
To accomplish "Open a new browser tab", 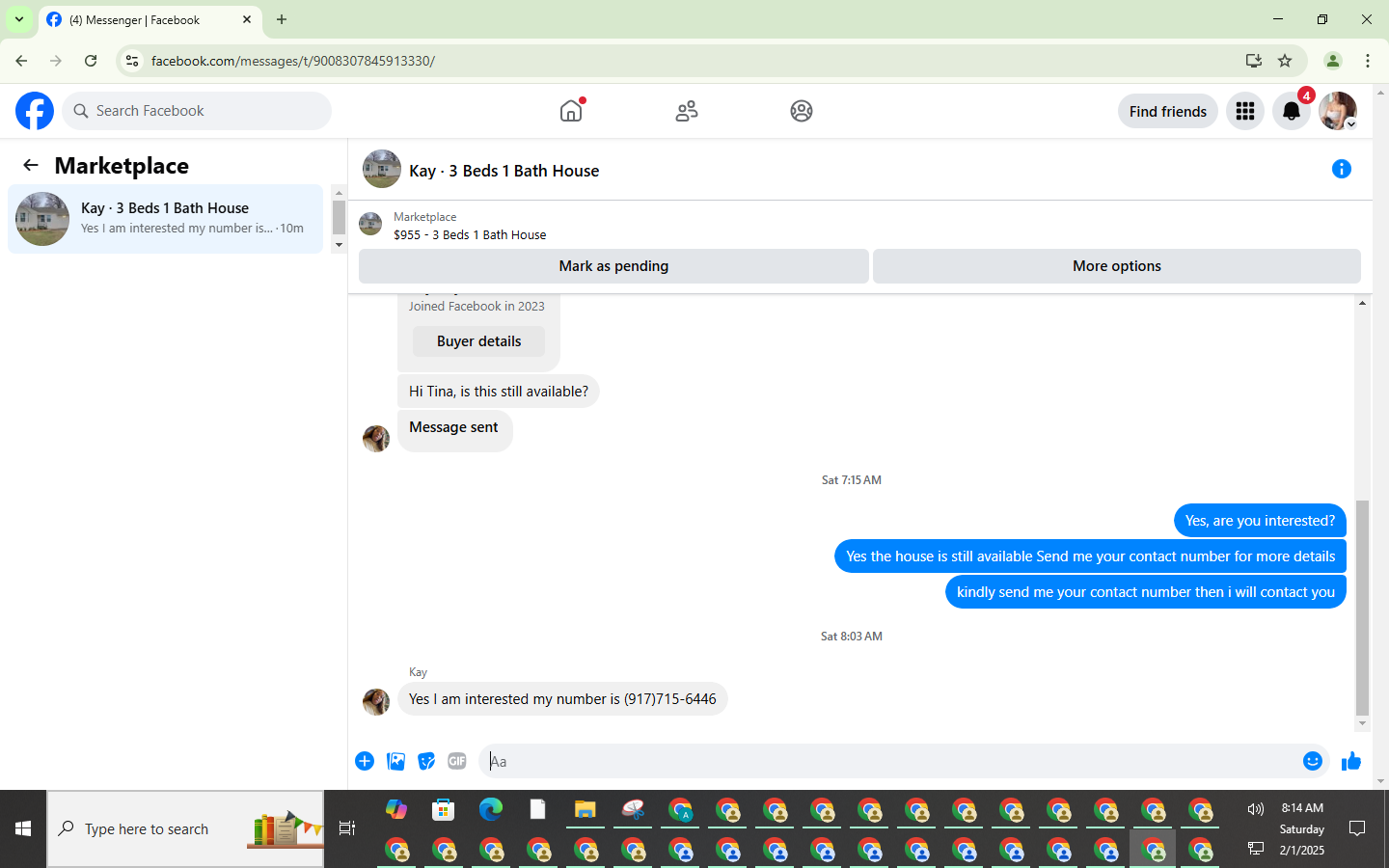I will (x=282, y=19).
